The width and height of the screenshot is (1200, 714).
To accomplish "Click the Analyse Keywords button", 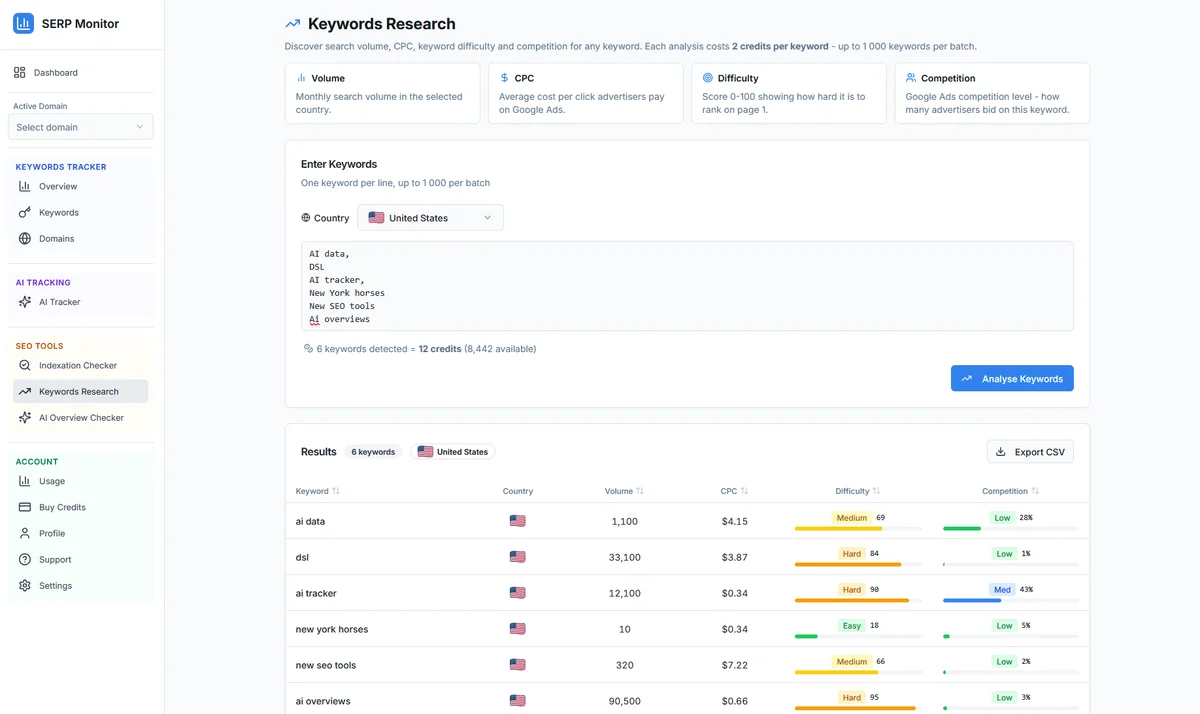I will [1012, 378].
